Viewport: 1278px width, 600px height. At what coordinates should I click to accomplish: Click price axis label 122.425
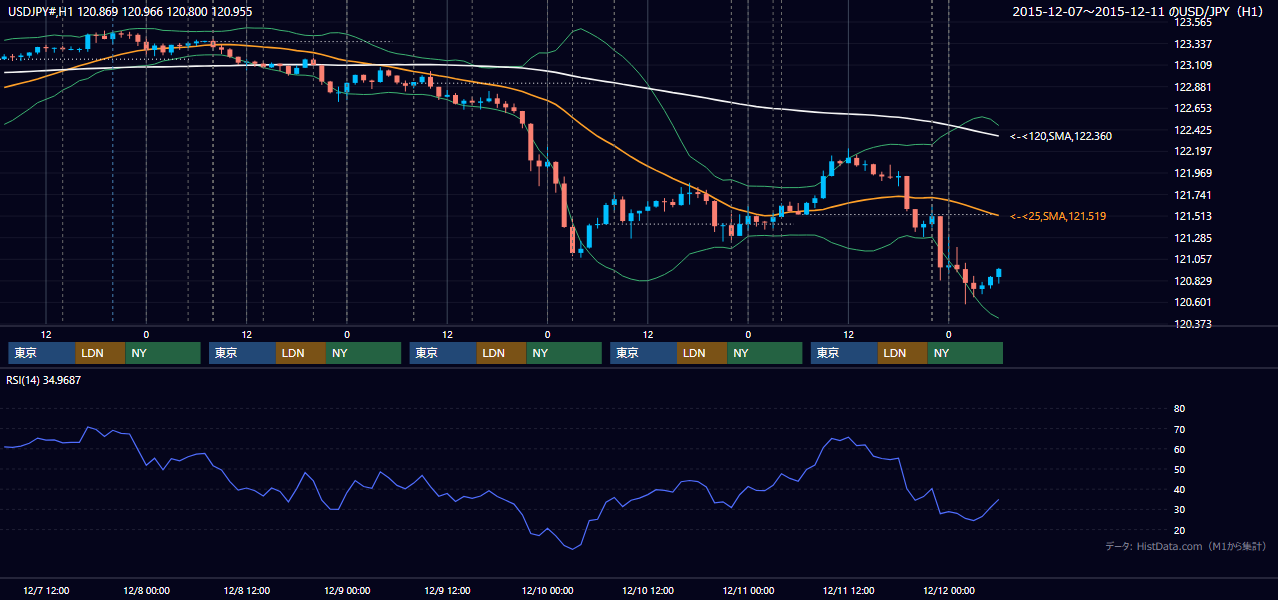[1193, 130]
